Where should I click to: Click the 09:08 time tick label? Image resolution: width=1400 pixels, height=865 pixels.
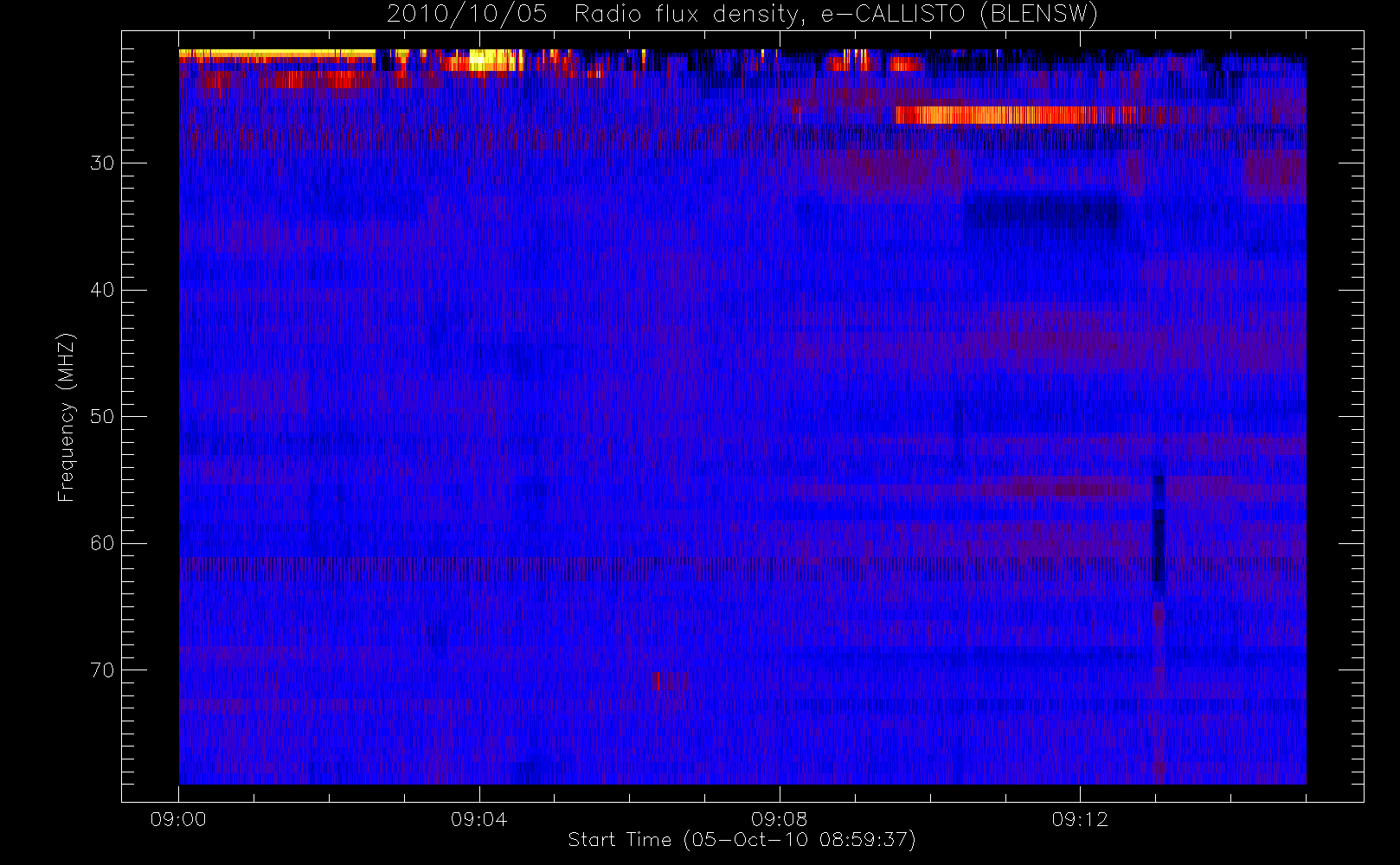(x=779, y=819)
